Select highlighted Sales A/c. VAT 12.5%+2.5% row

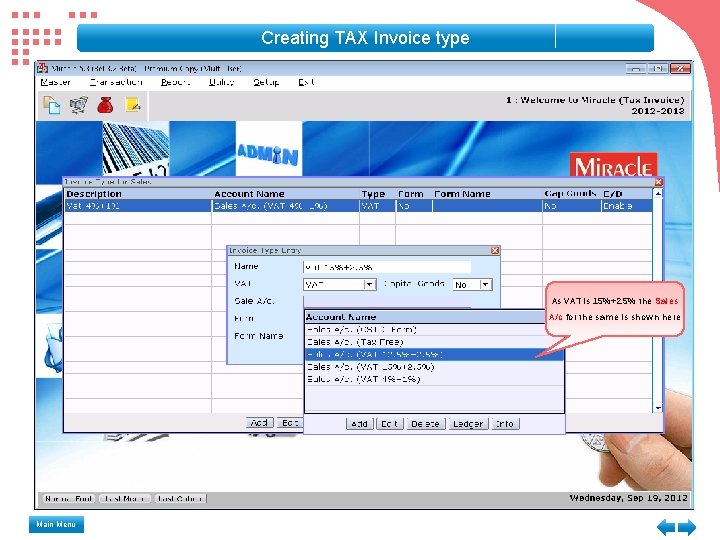coord(434,354)
